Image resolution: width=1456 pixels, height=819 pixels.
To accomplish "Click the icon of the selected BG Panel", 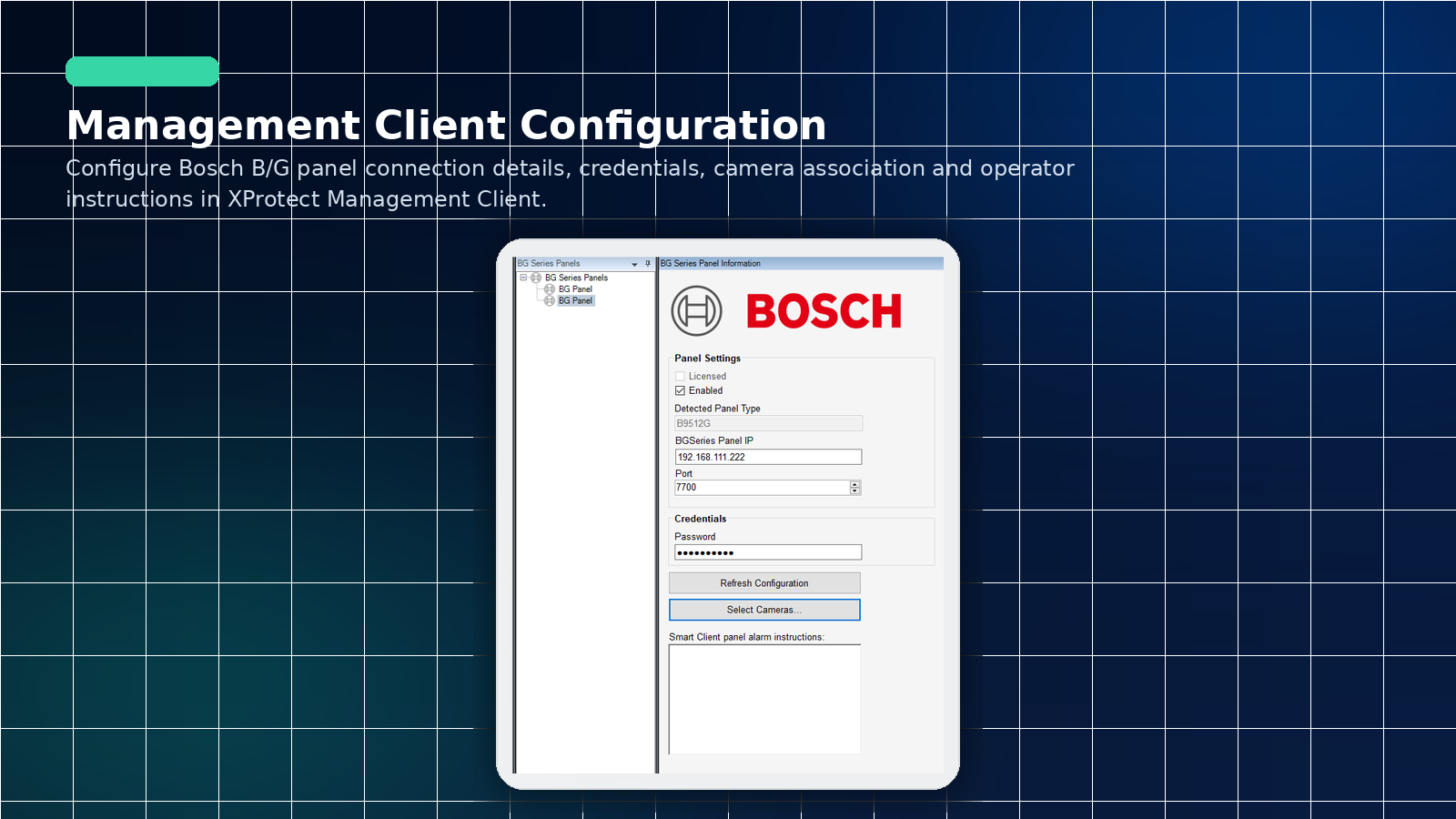I will [550, 300].
